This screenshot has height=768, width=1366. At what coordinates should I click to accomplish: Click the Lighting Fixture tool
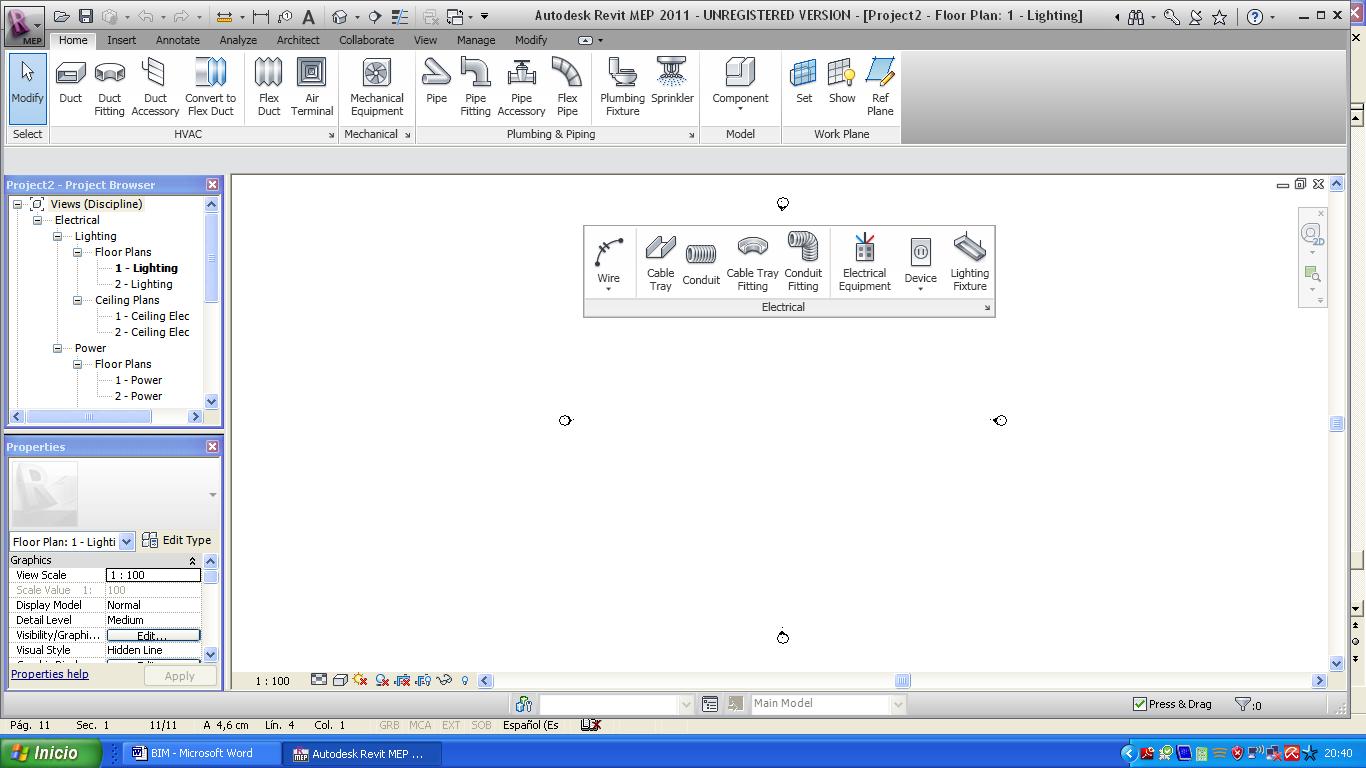pos(969,263)
